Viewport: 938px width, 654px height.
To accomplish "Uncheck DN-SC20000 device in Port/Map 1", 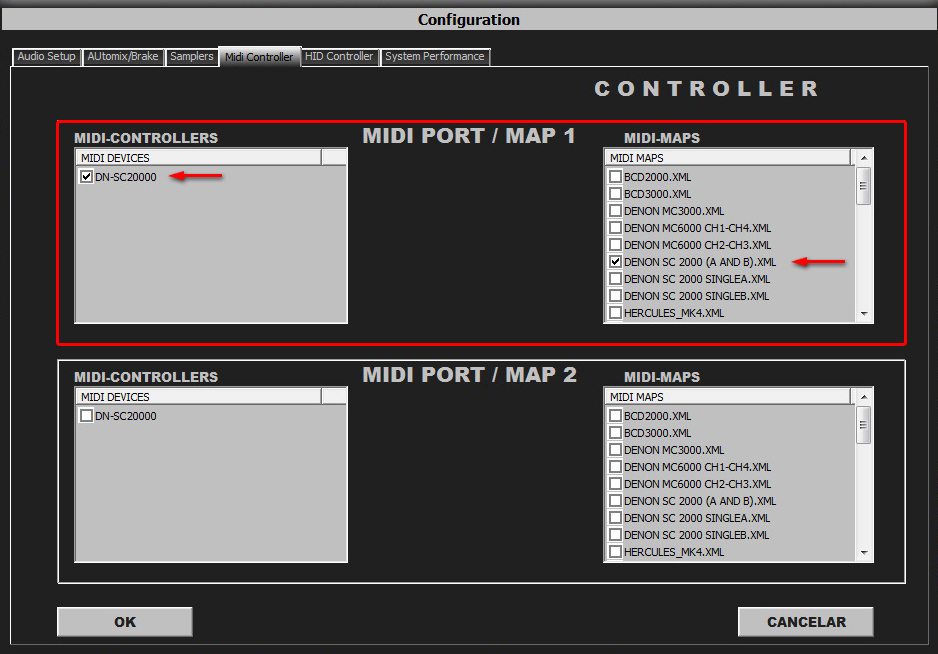I will [x=87, y=177].
